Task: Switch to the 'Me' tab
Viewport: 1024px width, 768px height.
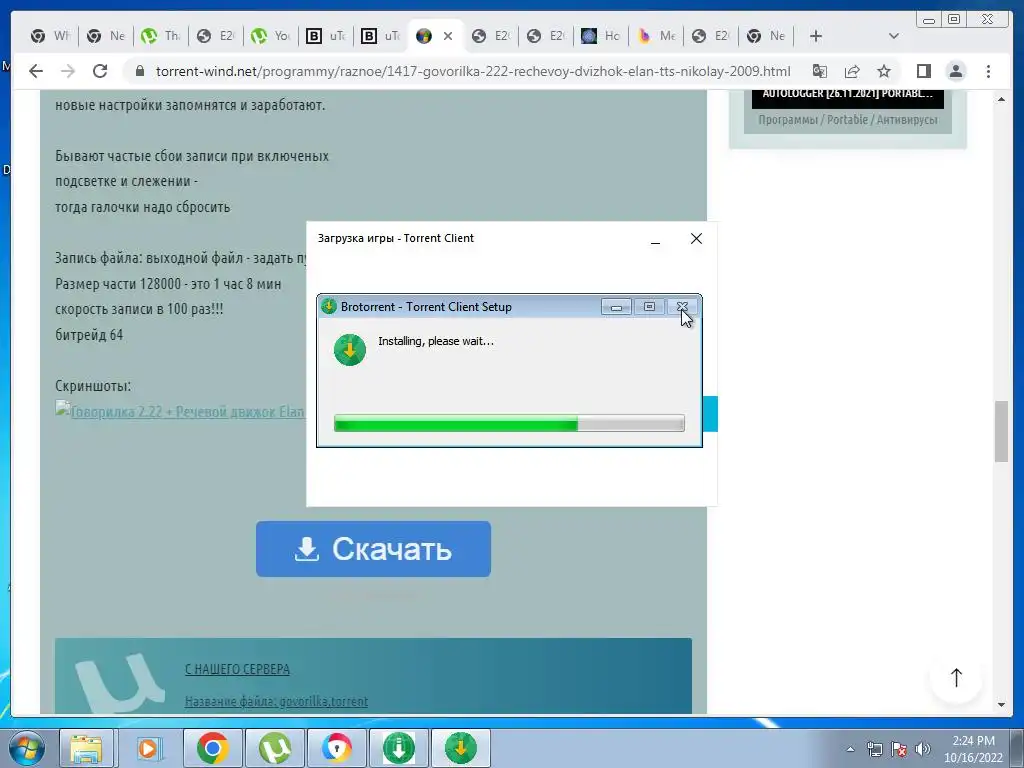Action: (656, 36)
